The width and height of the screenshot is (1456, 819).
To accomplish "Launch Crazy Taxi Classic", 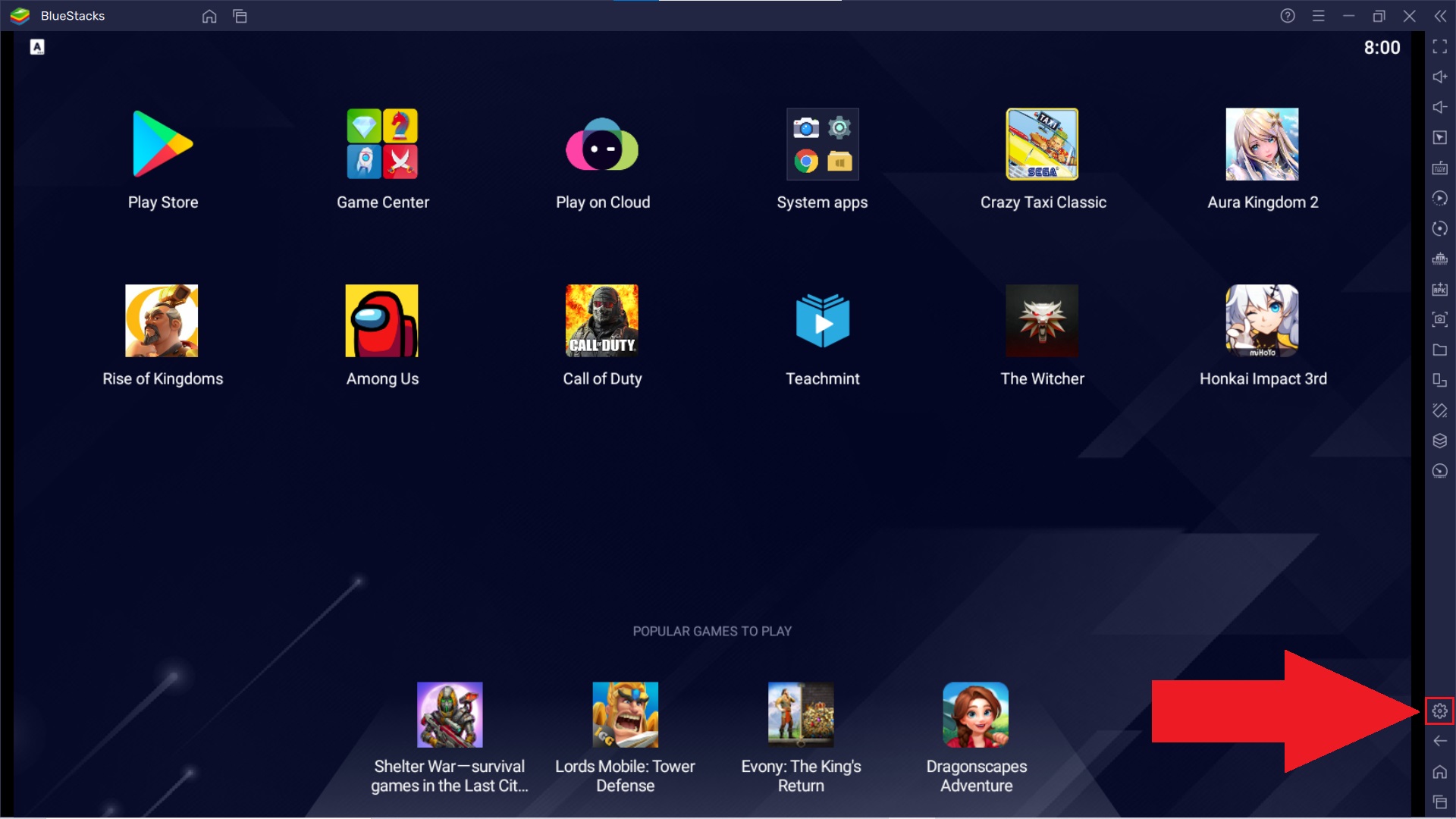I will point(1042,144).
